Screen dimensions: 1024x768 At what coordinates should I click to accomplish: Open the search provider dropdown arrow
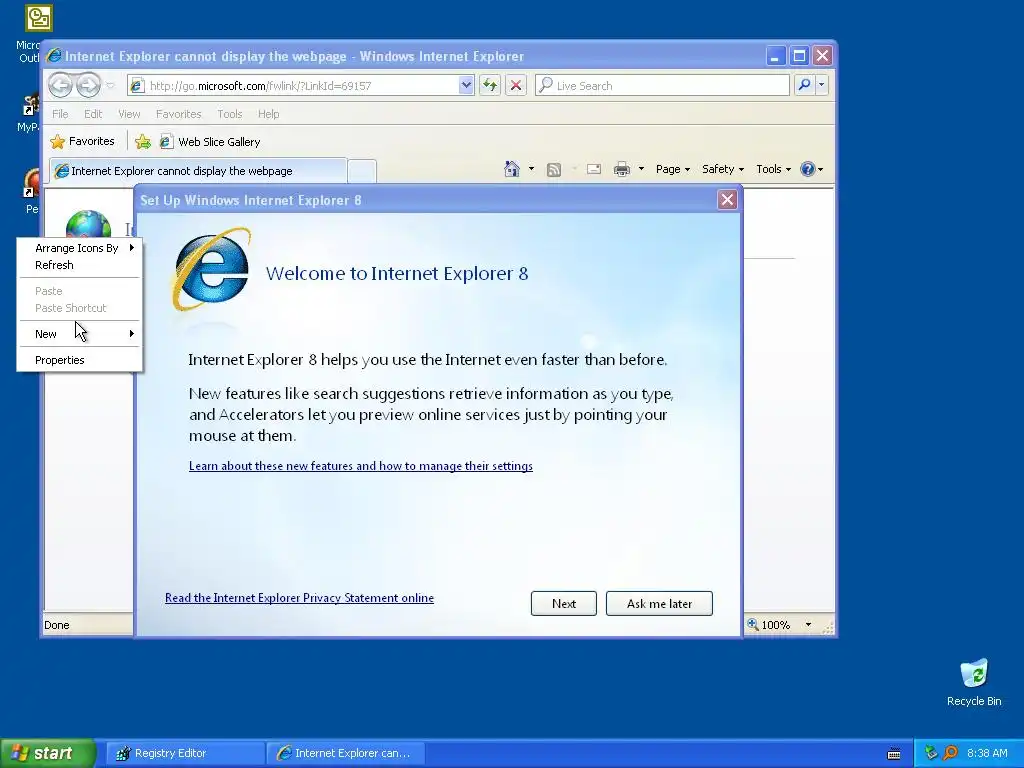pos(822,85)
